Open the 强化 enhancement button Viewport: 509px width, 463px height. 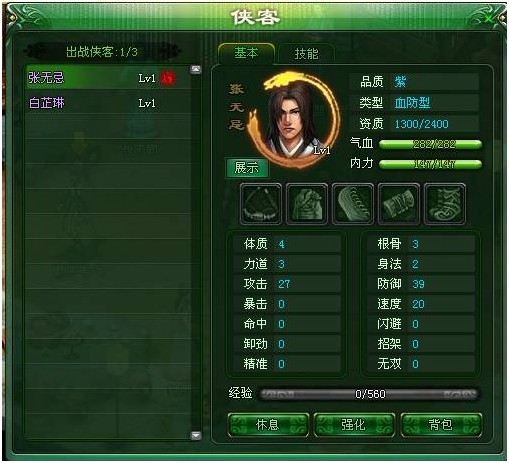pos(354,425)
